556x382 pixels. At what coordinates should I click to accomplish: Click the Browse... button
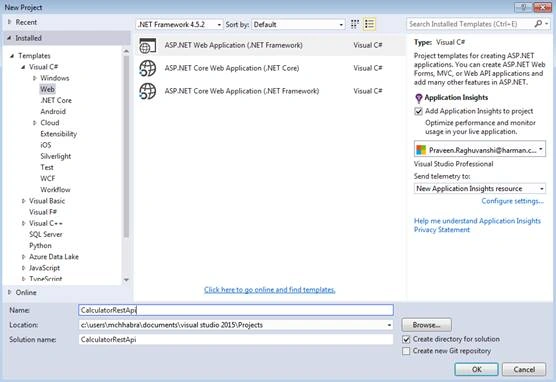pyautogui.click(x=426, y=325)
